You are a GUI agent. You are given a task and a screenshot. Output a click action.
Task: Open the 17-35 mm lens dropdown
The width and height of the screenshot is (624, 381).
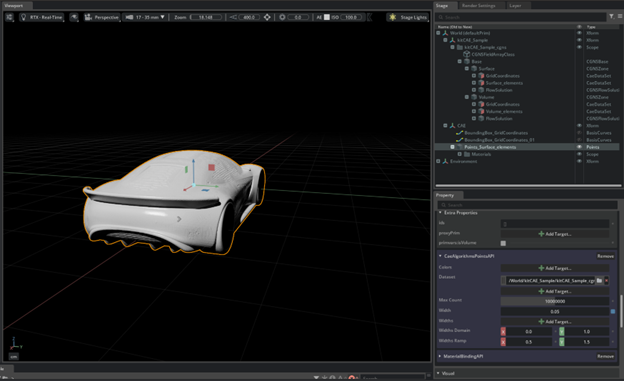coord(145,17)
